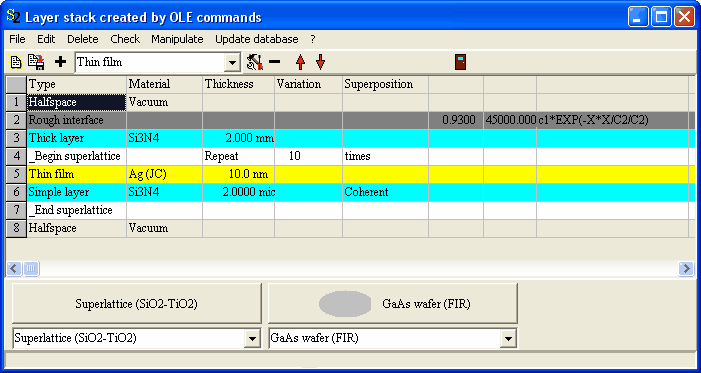Click the horizontal scrollbar right arrow
This screenshot has height=373, width=701.
686,268
